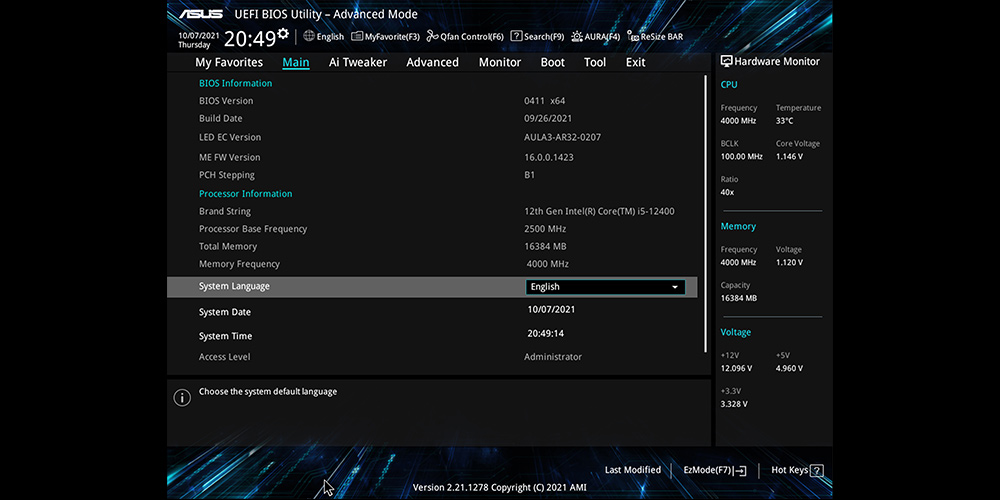Switch to EzMode(F7)
This screenshot has height=500, width=1000.
(714, 470)
